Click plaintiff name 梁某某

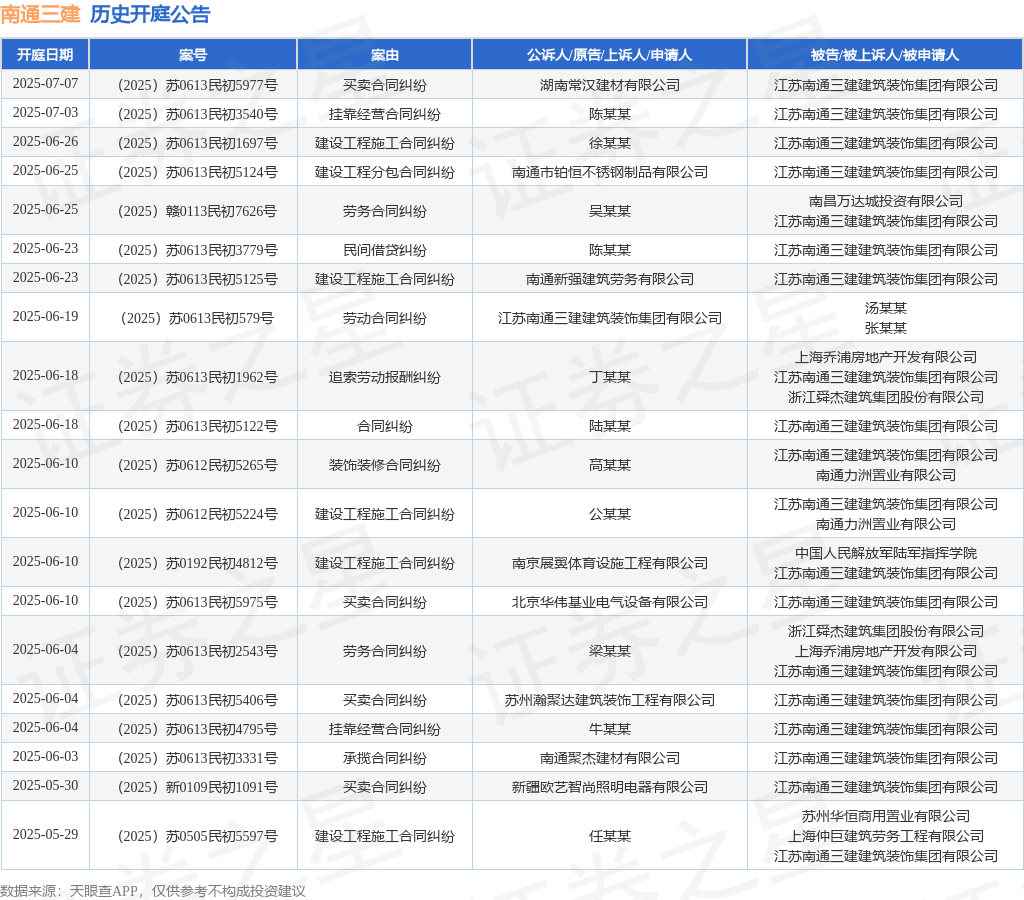click(610, 651)
